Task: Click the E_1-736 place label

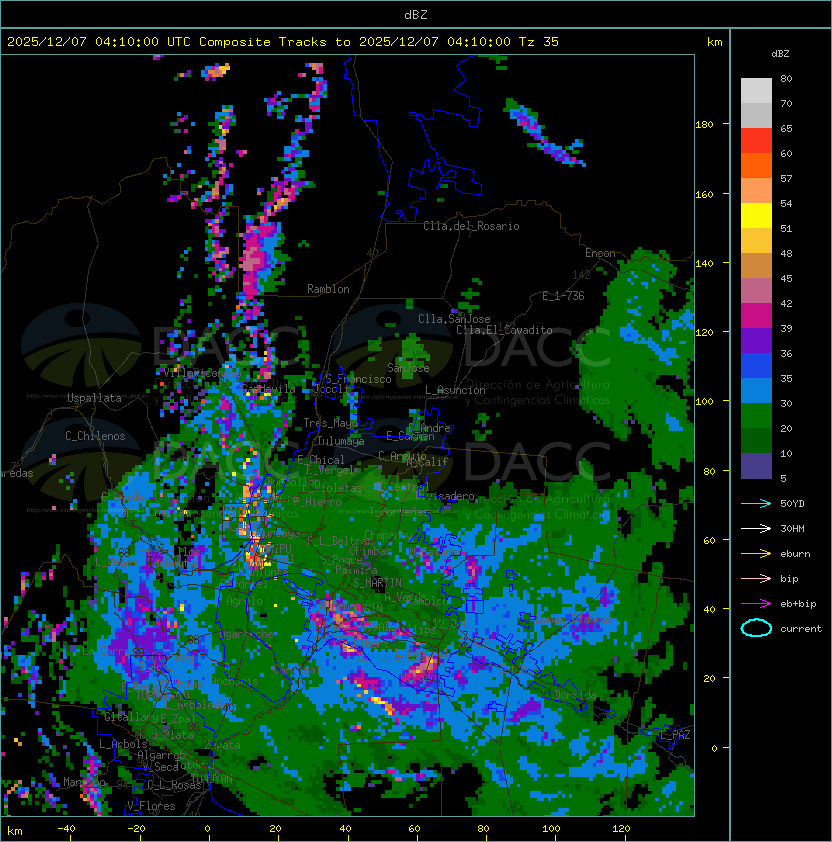Action: pos(563,296)
